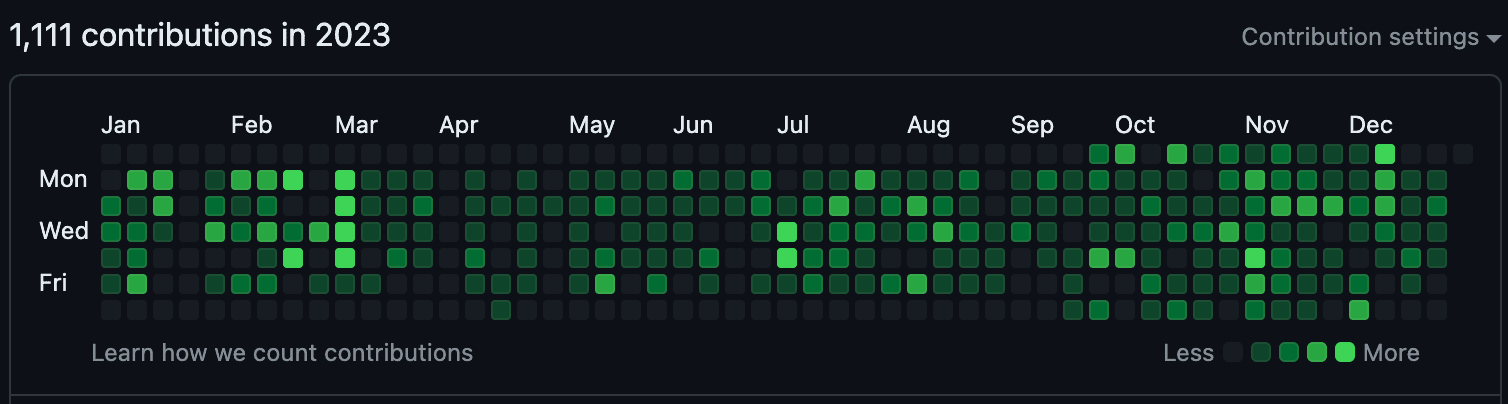Click the Jul month label
The width and height of the screenshot is (1508, 404).
click(793, 125)
